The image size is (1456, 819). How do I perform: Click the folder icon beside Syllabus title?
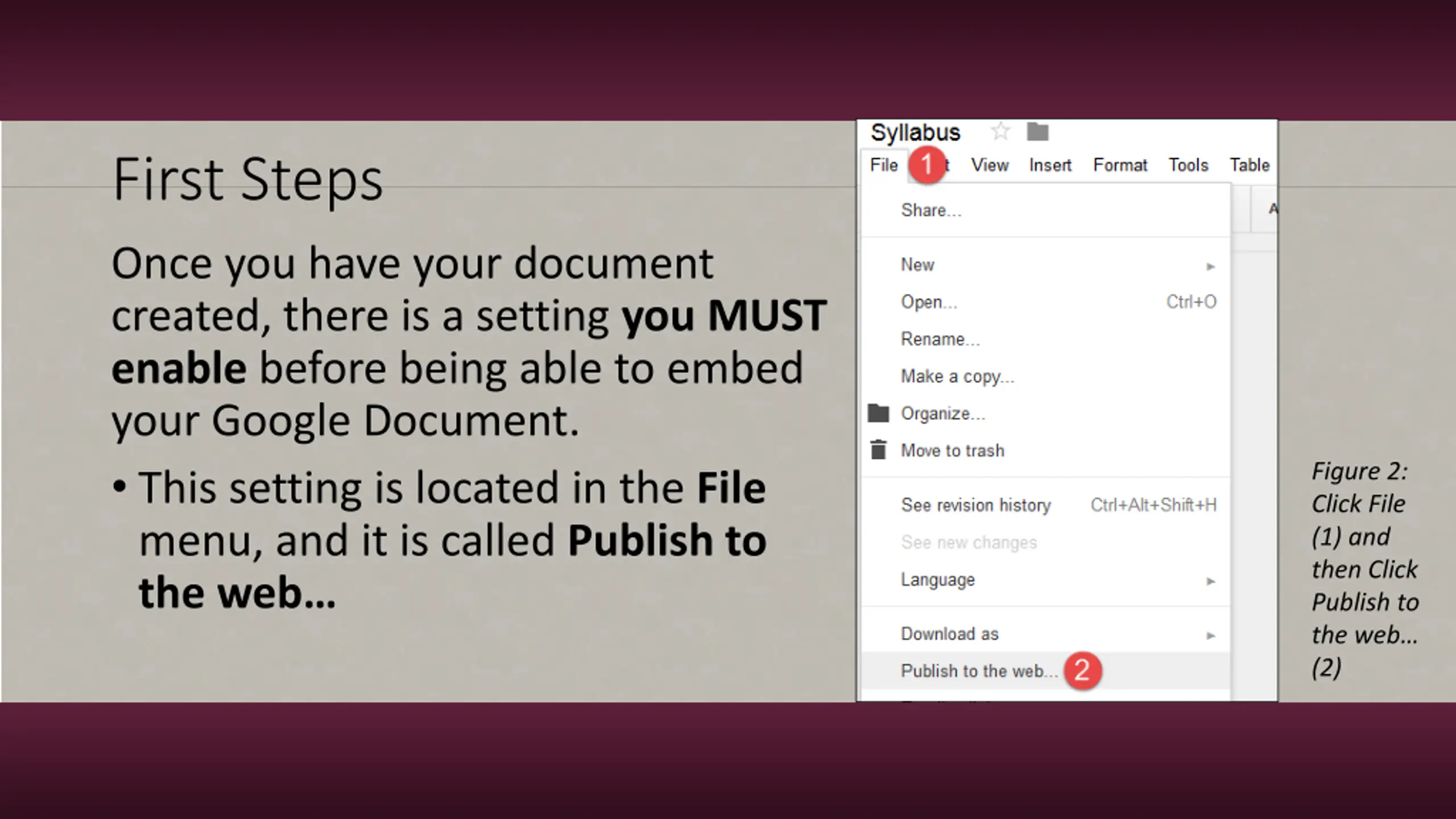tap(1037, 132)
